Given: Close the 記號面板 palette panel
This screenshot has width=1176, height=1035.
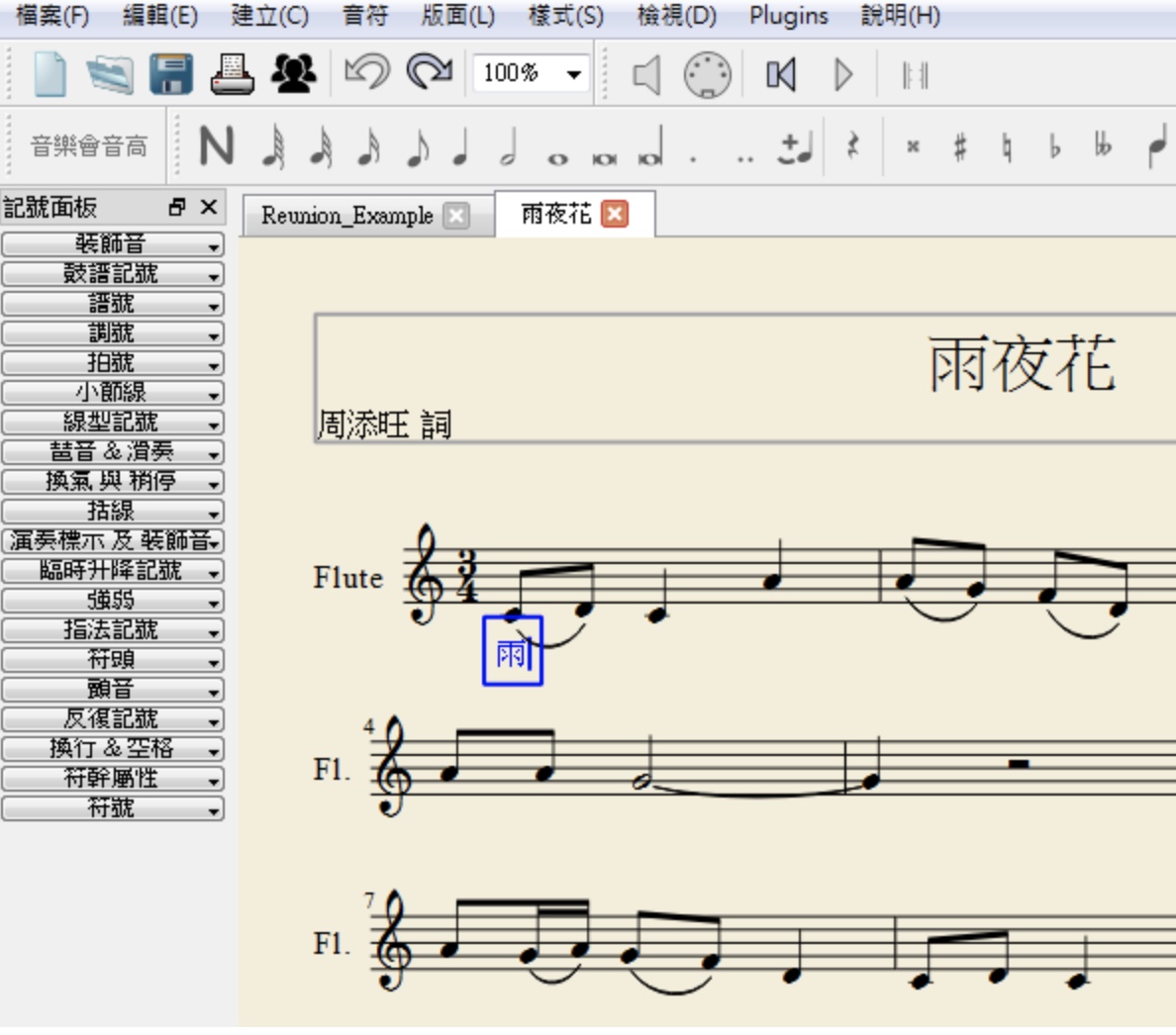Looking at the screenshot, I should pos(209,207).
